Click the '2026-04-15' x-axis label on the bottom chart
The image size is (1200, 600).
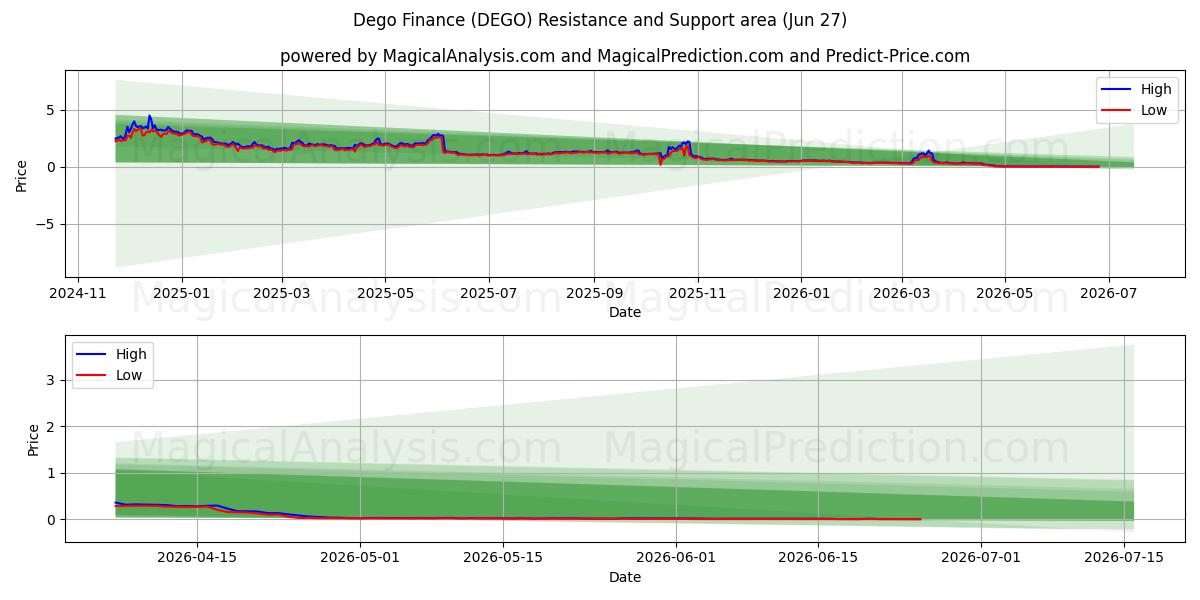pos(197,559)
